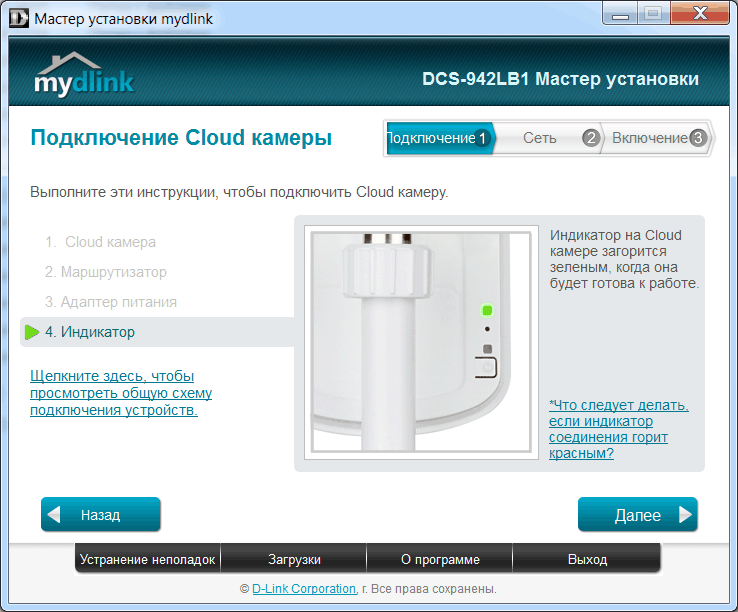Click the D-Link title bar icon

pyautogui.click(x=19, y=18)
